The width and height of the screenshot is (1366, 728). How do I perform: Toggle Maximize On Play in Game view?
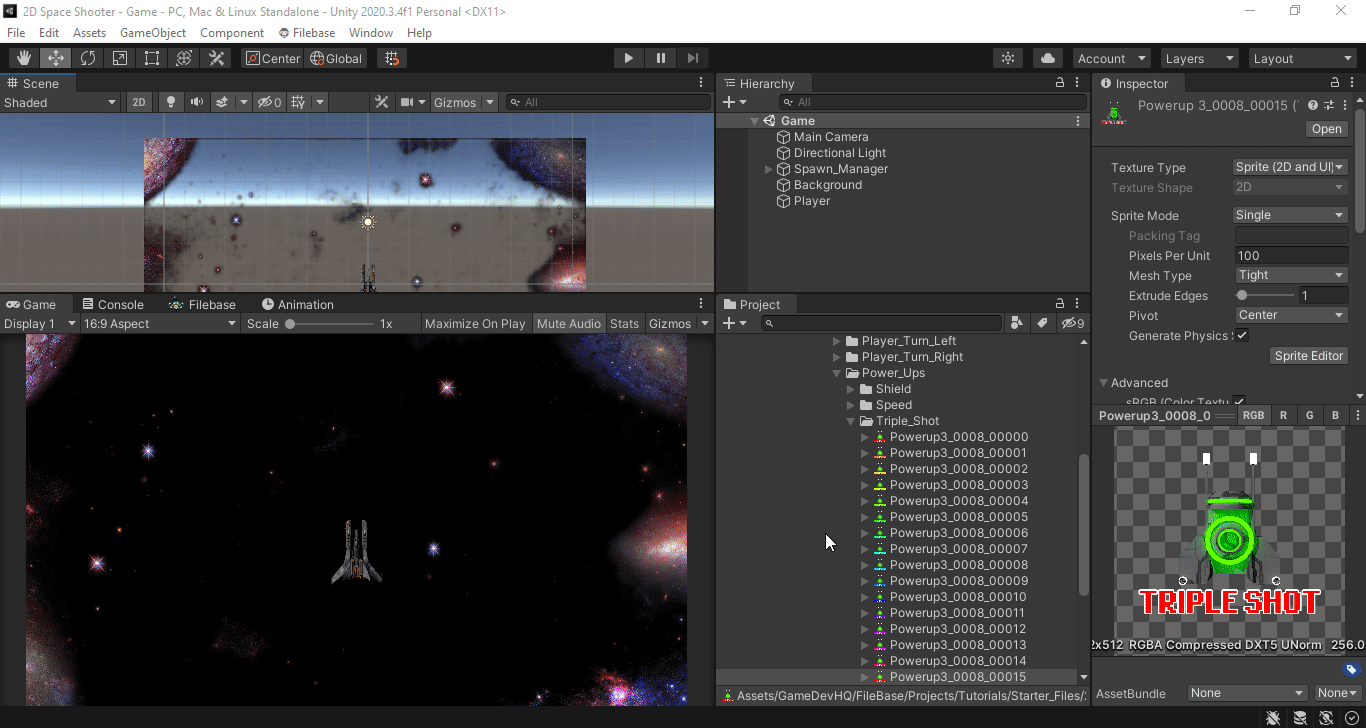point(475,323)
